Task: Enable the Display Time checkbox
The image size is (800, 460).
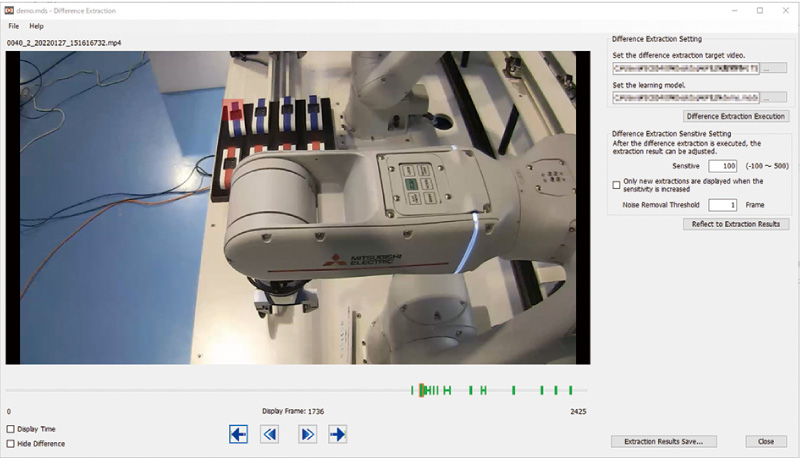Action: (x=11, y=429)
